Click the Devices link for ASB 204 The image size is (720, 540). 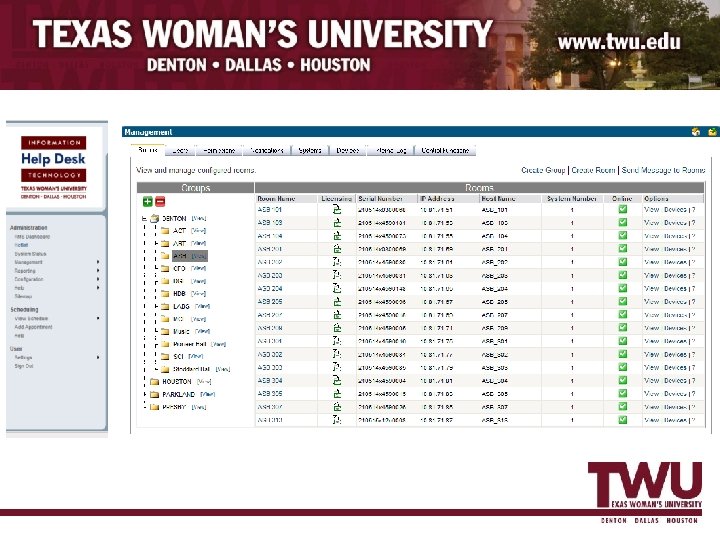[x=675, y=289]
